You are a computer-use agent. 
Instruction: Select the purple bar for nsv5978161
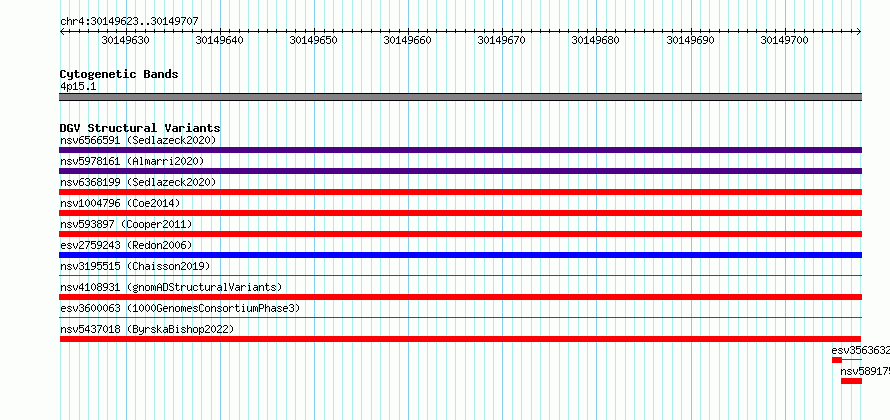click(460, 171)
